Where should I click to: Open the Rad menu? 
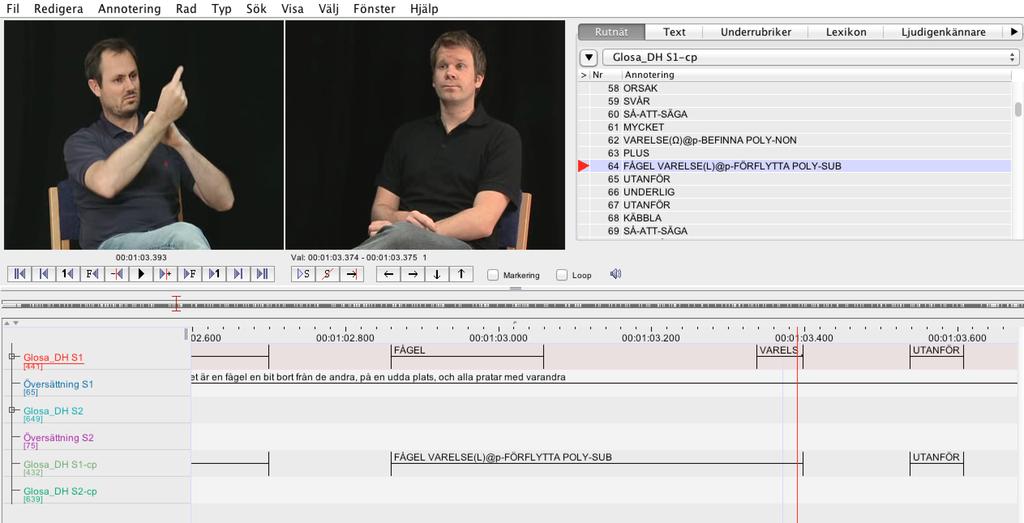[x=186, y=8]
